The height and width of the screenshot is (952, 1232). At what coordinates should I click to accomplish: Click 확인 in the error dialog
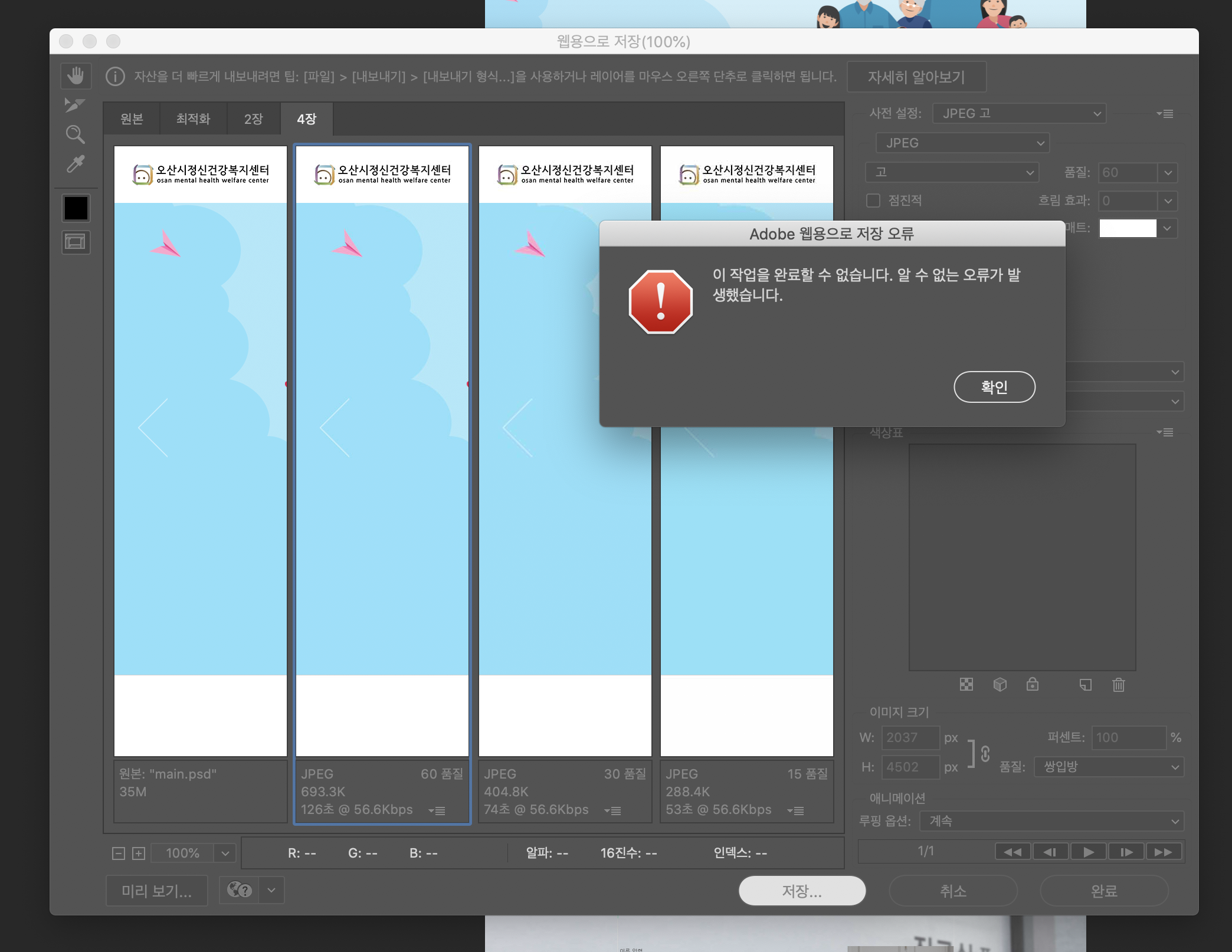point(994,387)
